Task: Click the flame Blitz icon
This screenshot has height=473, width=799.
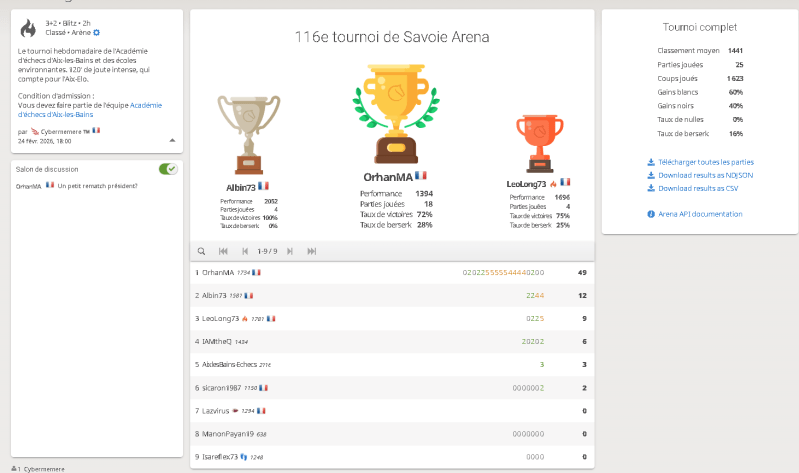Action: tap(29, 27)
